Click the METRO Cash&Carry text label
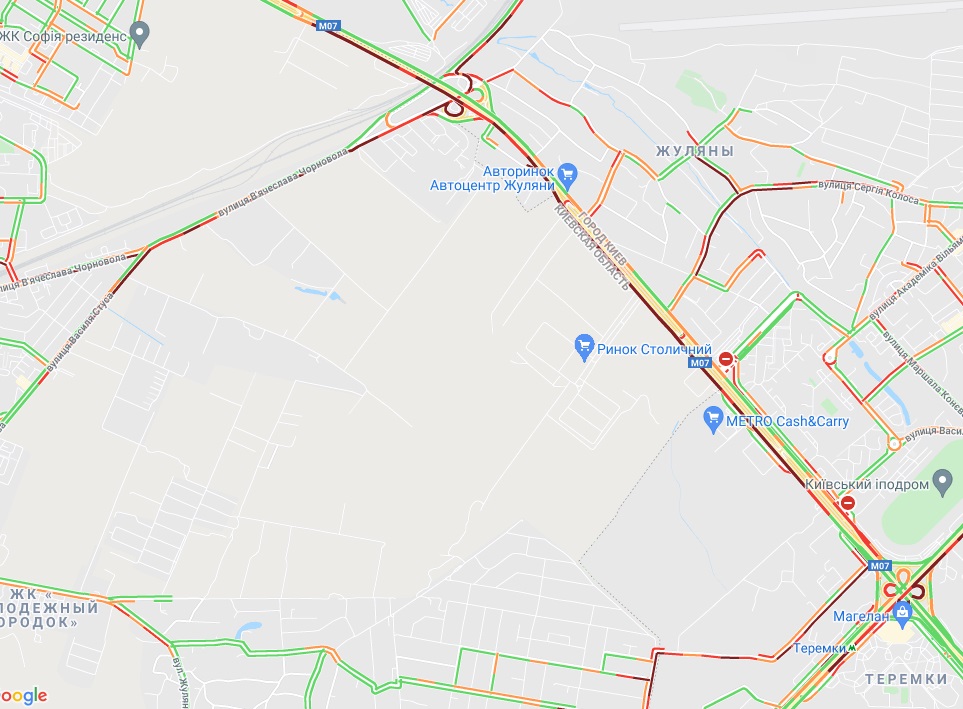The width and height of the screenshot is (963, 709). point(787,421)
